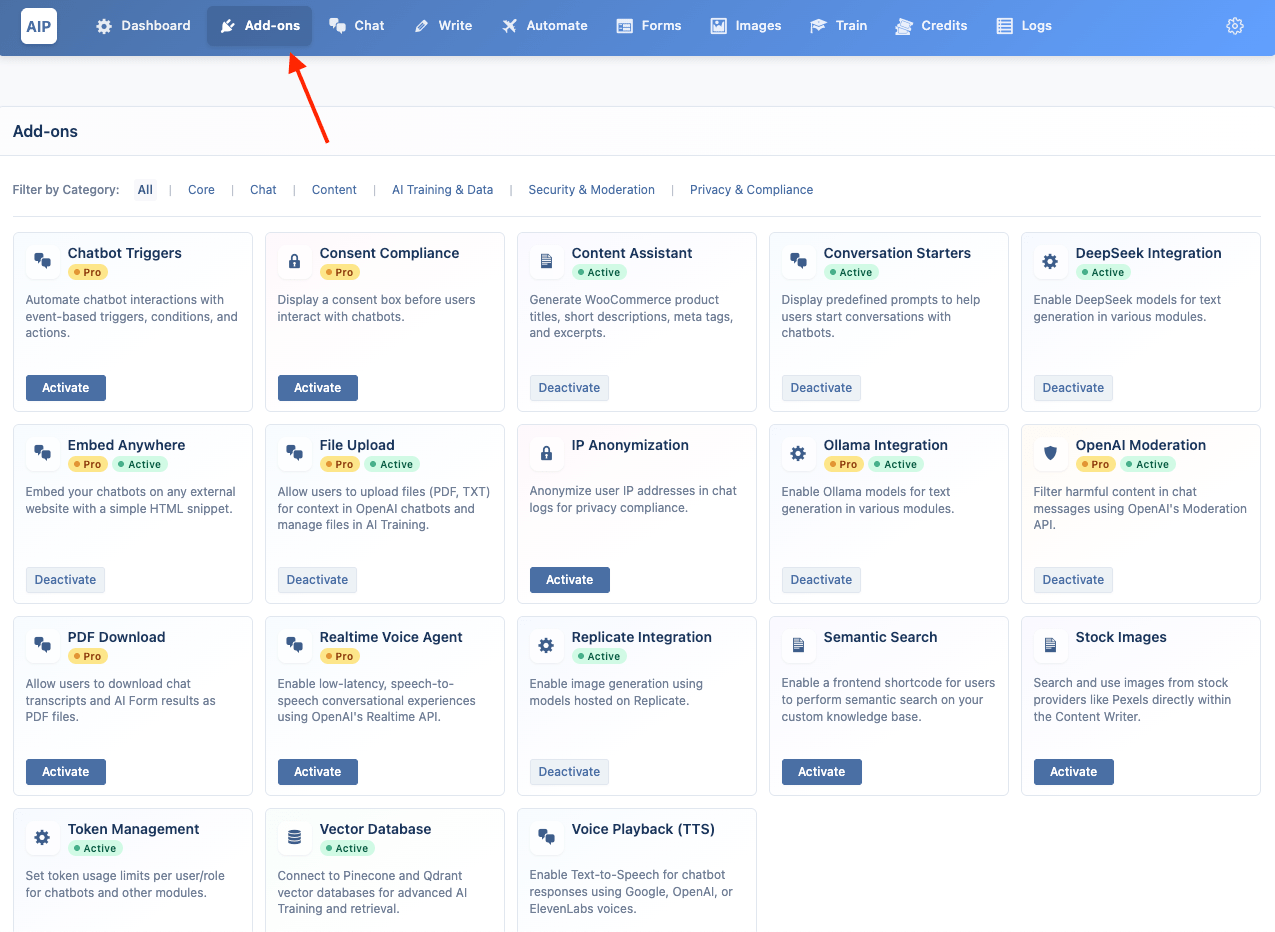1275x932 pixels.
Task: Activate the Consent Compliance add-on
Action: click(x=318, y=388)
